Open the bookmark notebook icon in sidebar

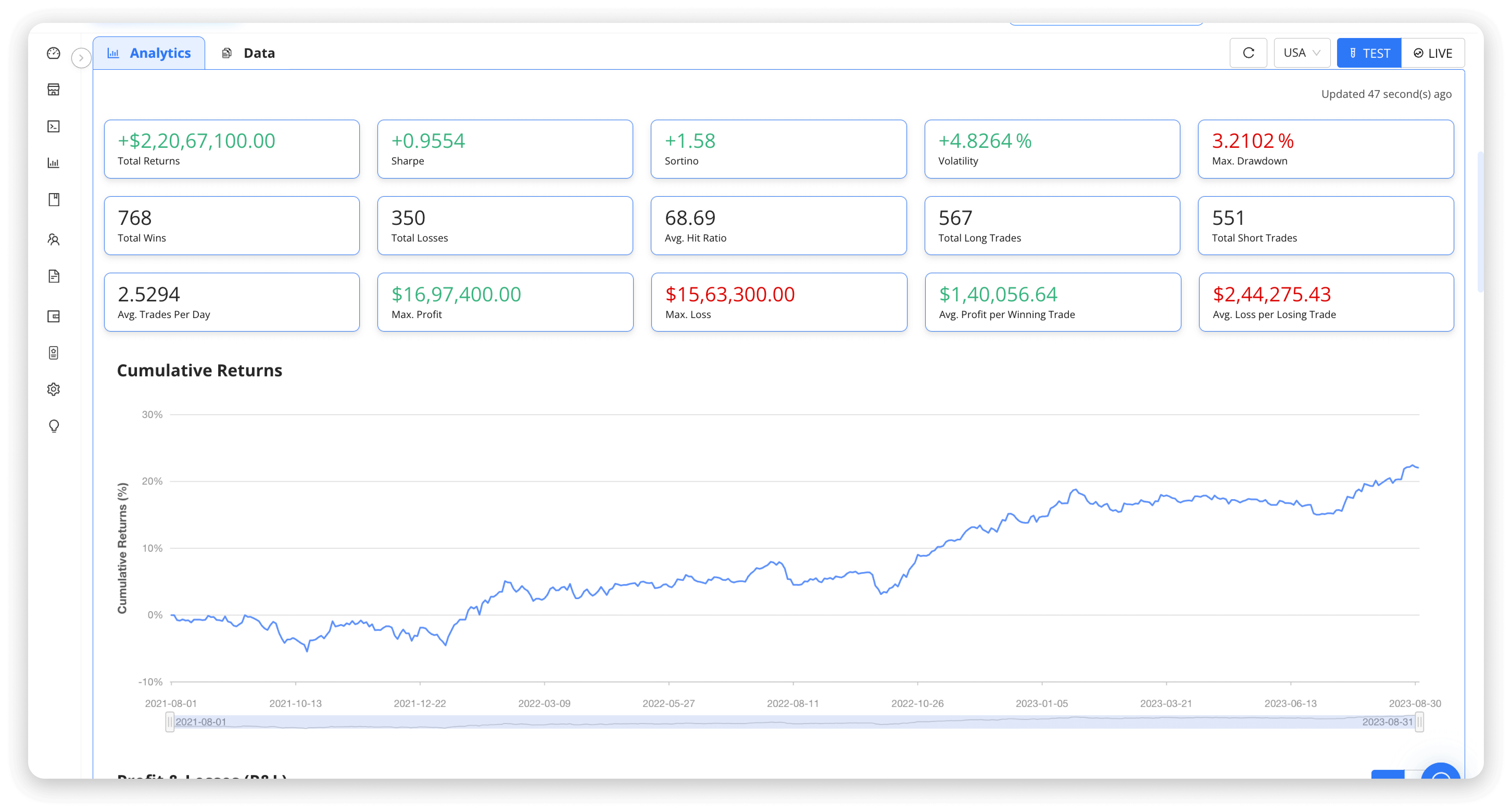point(53,199)
